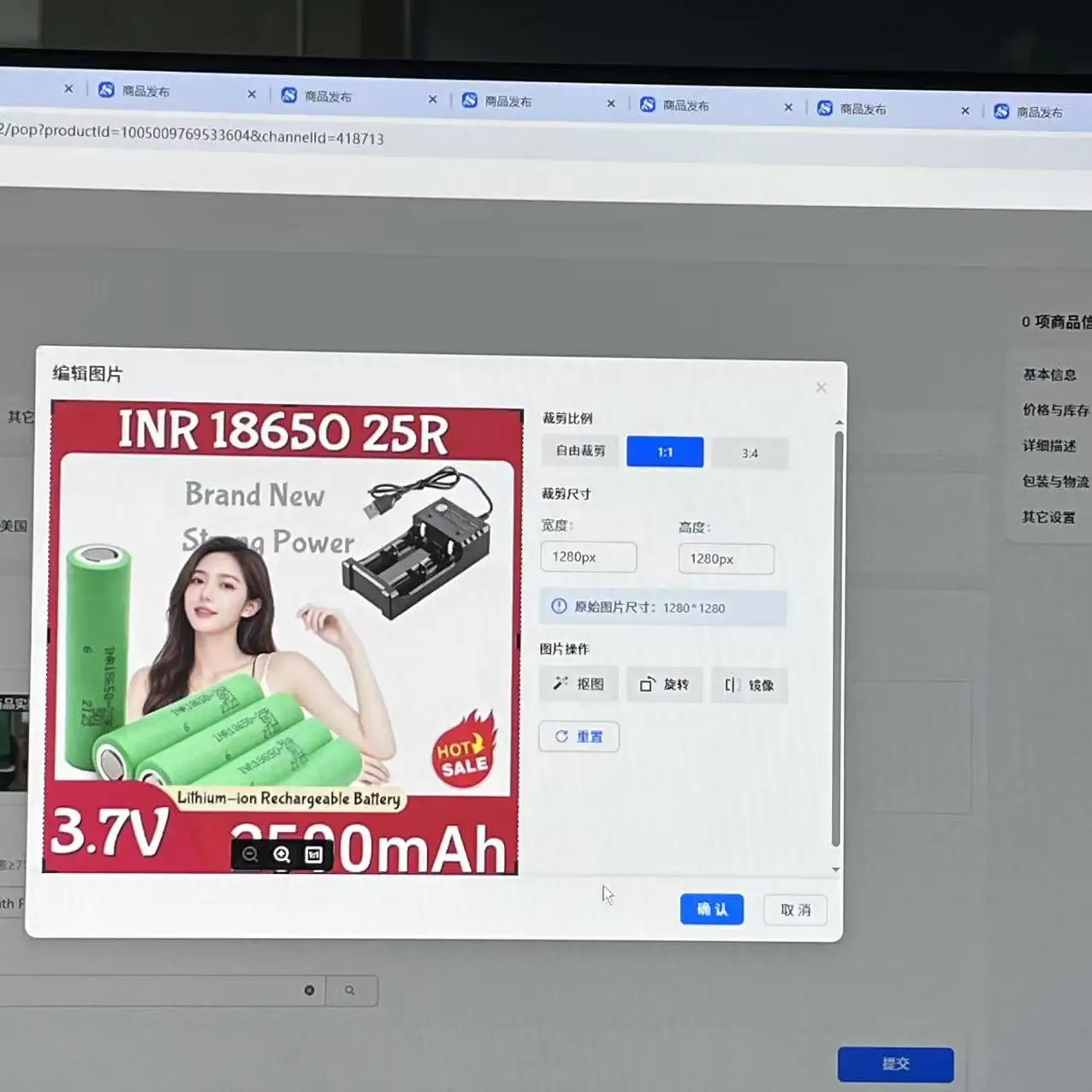Click the info icon beside 原始图片尺寸
Viewport: 1092px width, 1092px height.
tap(559, 606)
